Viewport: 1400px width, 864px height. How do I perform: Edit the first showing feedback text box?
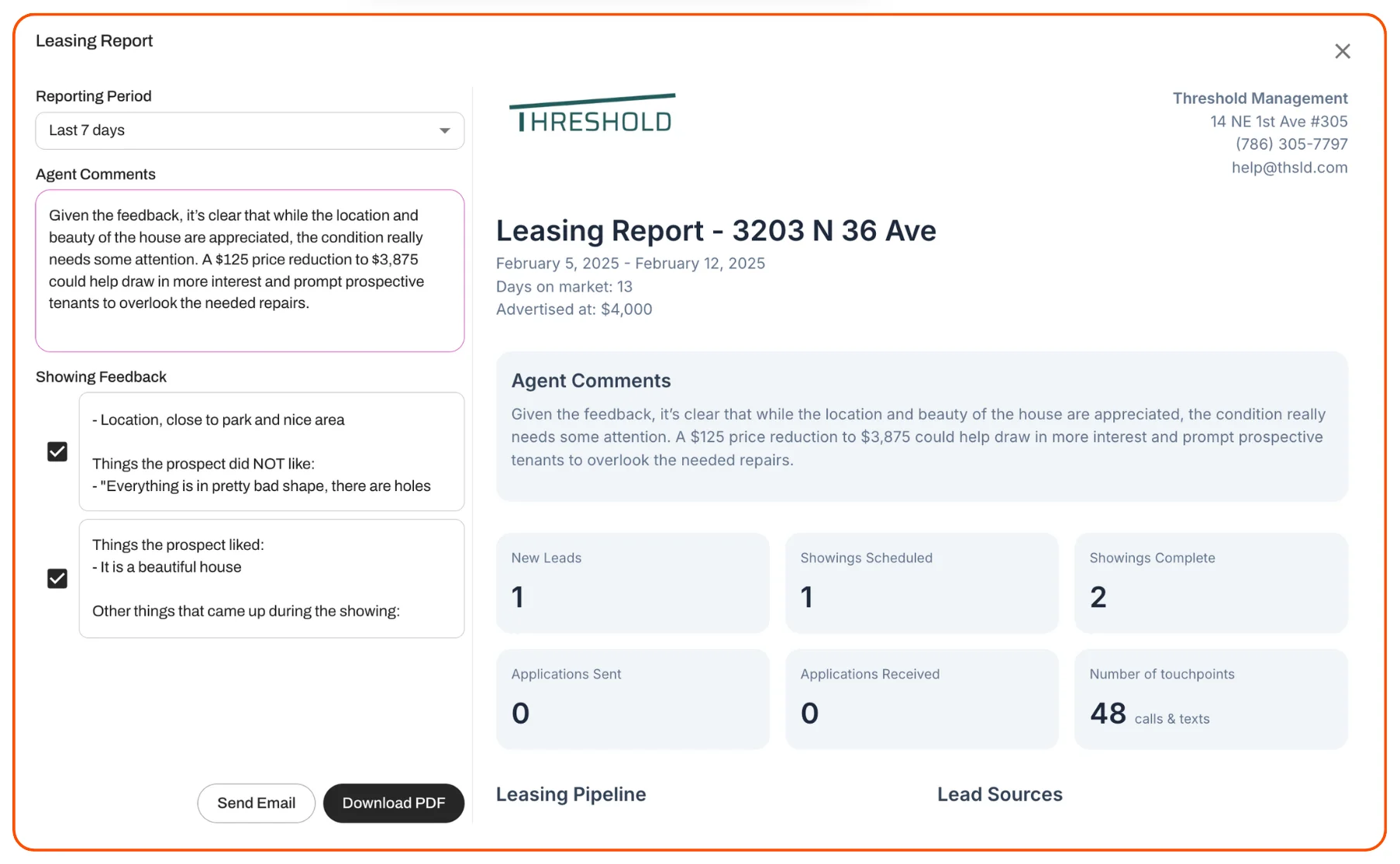coord(271,451)
